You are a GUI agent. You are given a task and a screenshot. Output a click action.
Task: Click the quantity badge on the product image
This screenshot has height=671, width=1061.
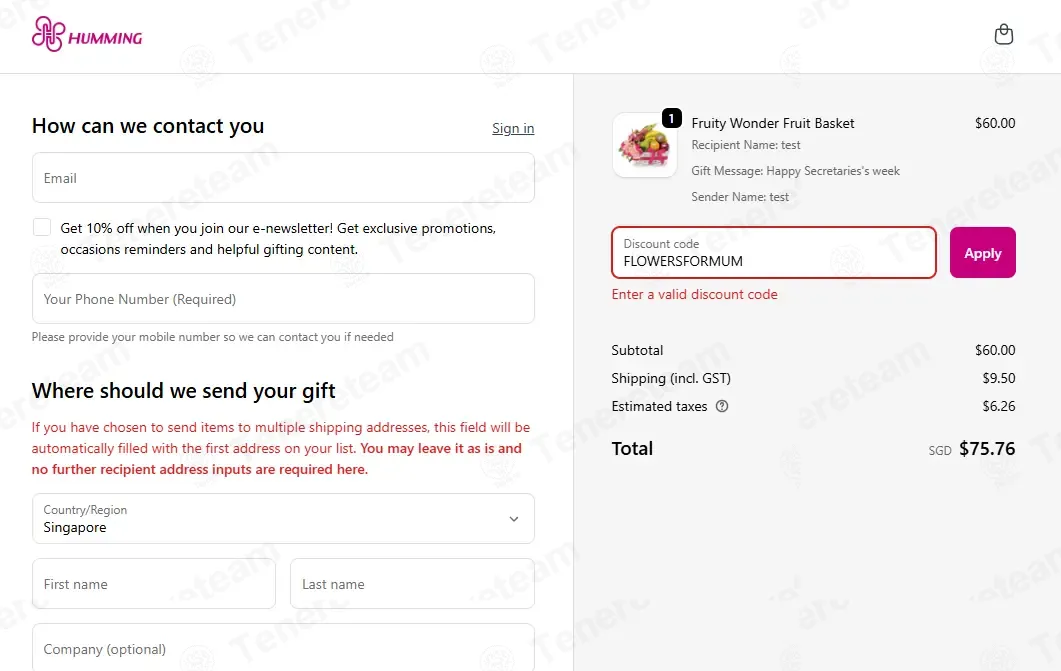point(671,118)
